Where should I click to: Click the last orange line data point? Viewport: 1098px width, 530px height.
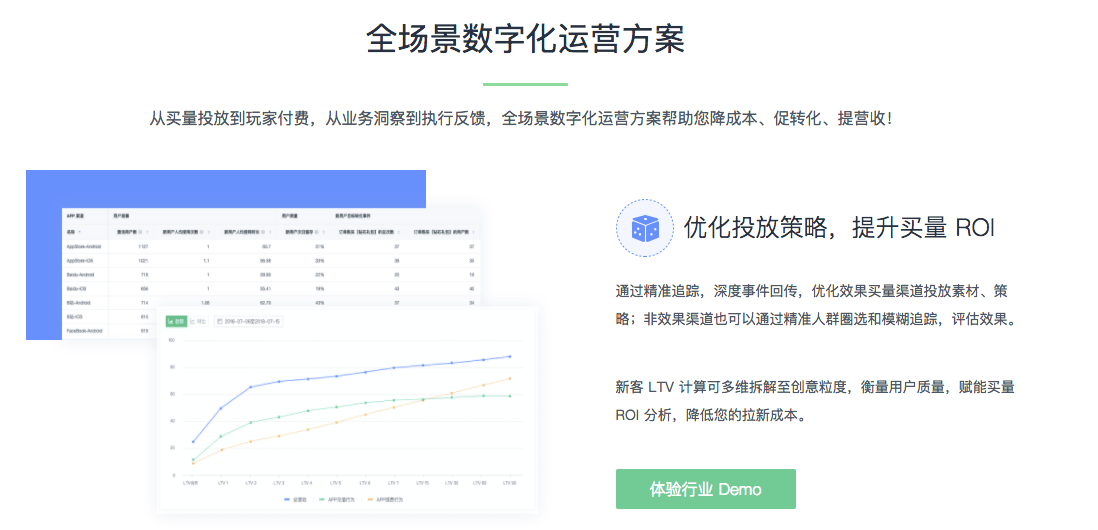tap(509, 379)
